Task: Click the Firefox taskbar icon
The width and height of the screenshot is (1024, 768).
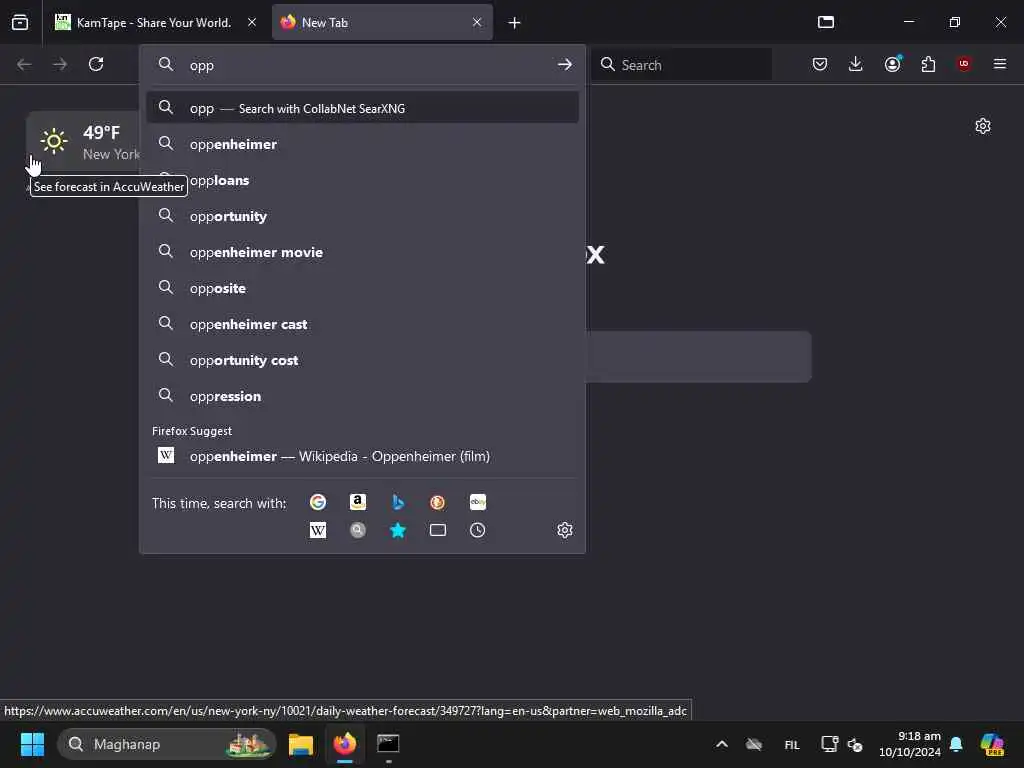Action: 345,744
